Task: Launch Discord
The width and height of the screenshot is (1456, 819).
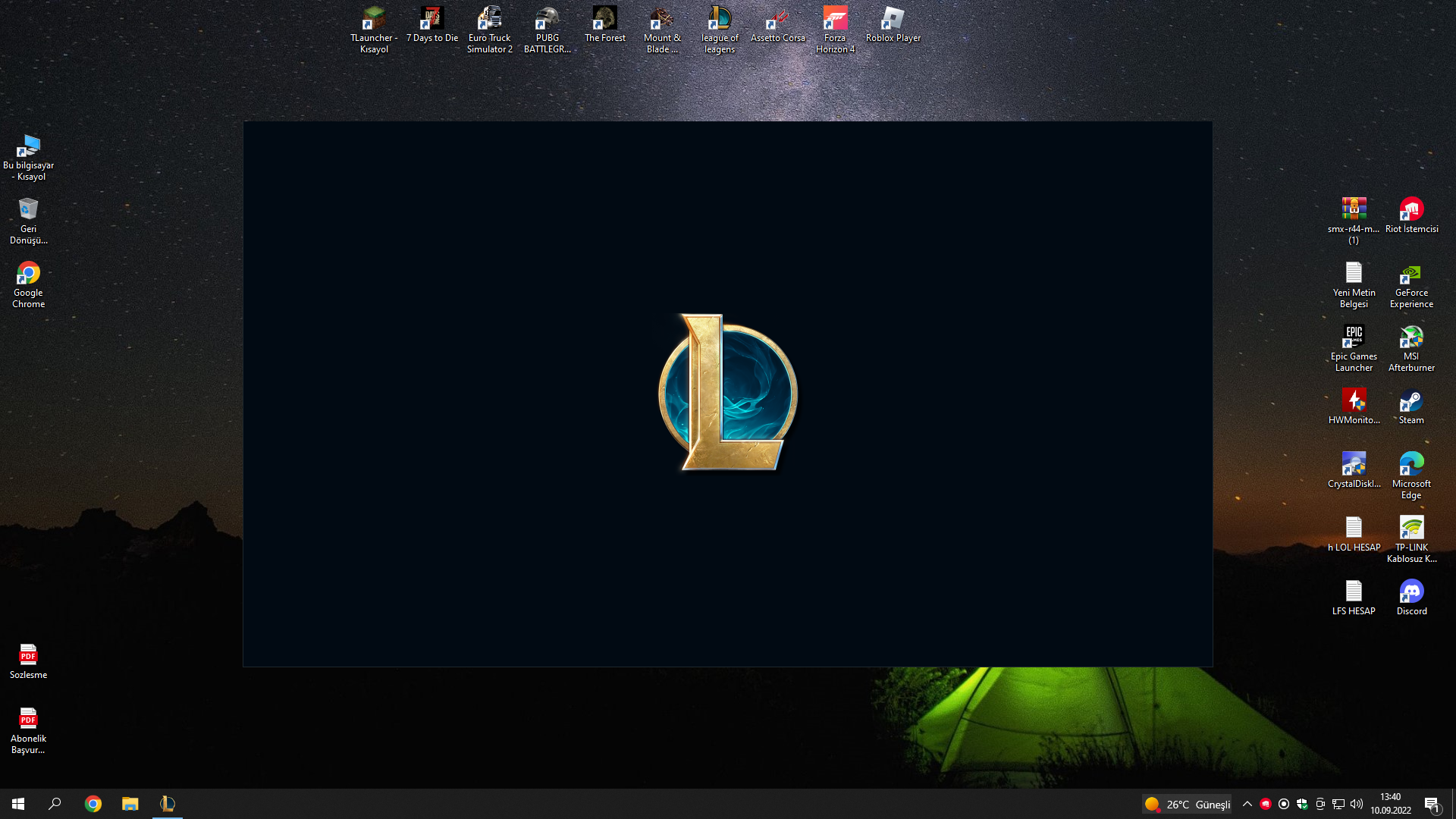Action: 1410,592
